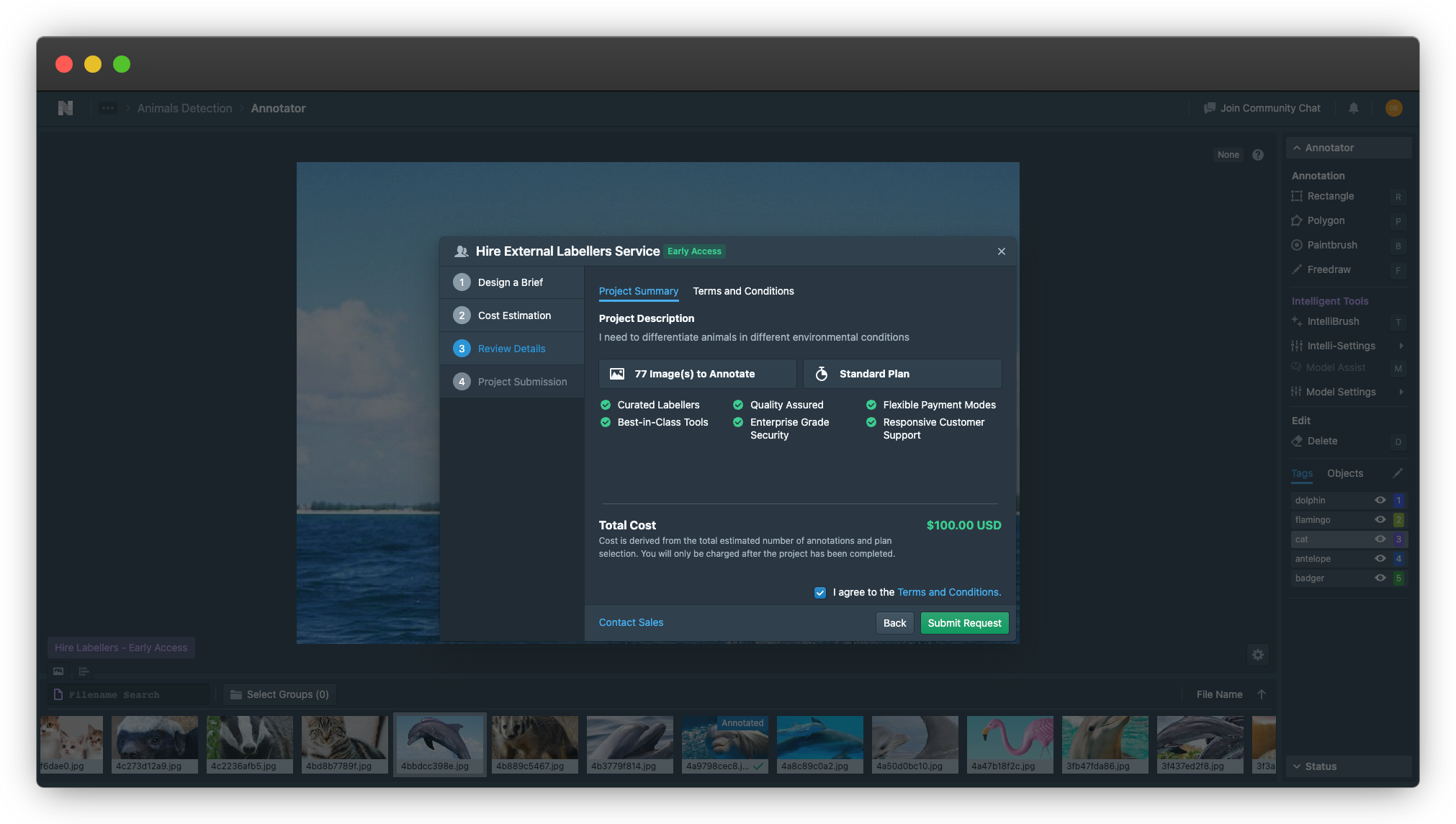Toggle visibility of flamingo tag
Screen dimensions: 1456x824
tap(1380, 519)
